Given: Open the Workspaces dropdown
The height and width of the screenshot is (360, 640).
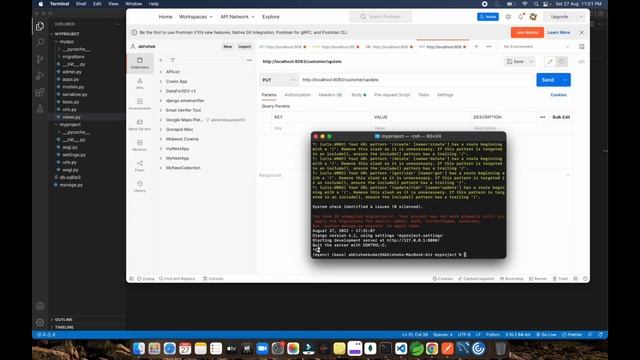Looking at the screenshot, I should click(x=196, y=17).
